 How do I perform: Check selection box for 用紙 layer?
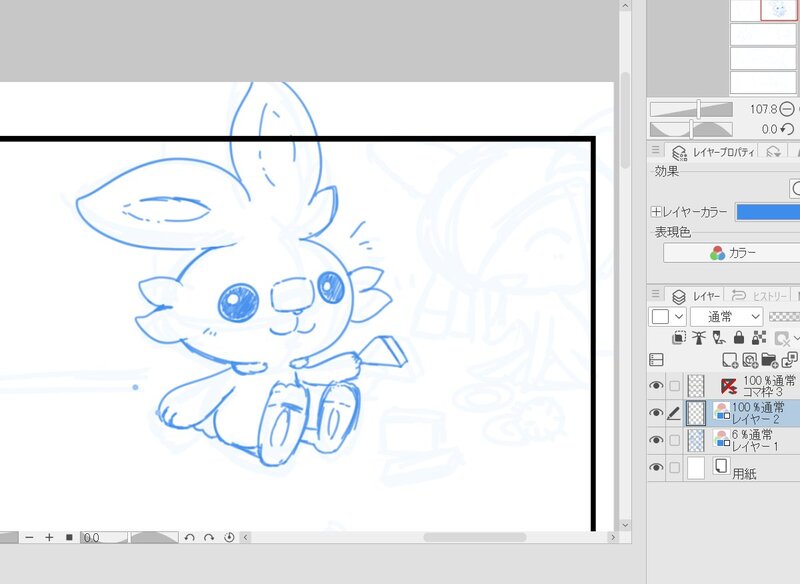click(674, 467)
